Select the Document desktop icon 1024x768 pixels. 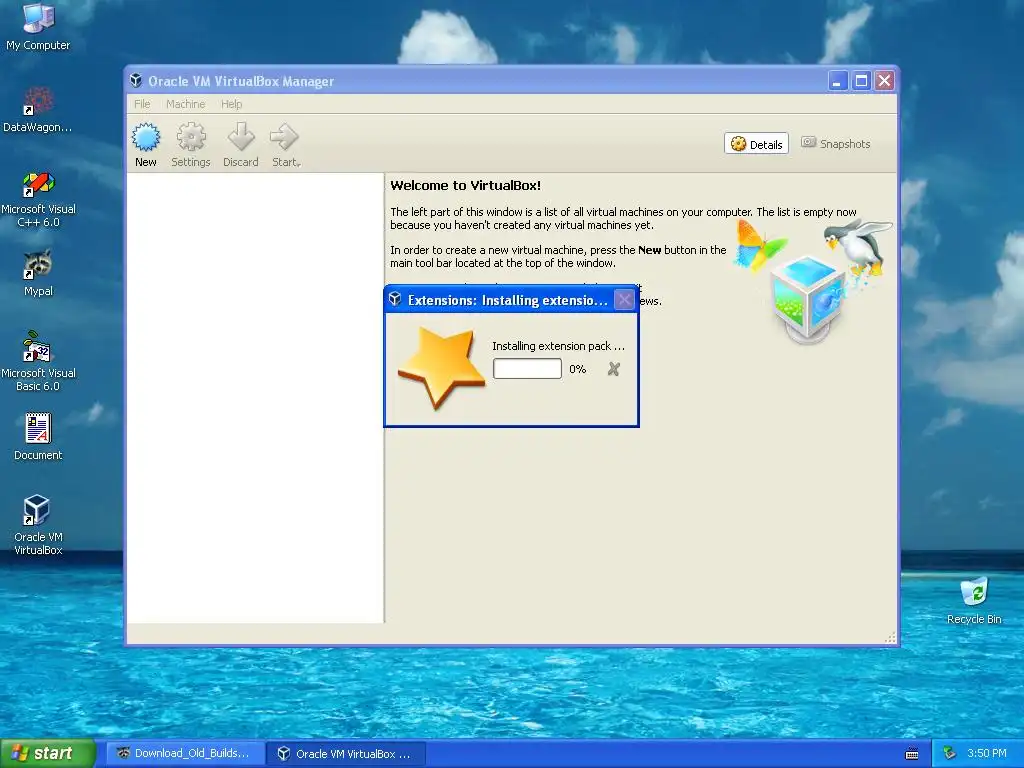pyautogui.click(x=38, y=436)
